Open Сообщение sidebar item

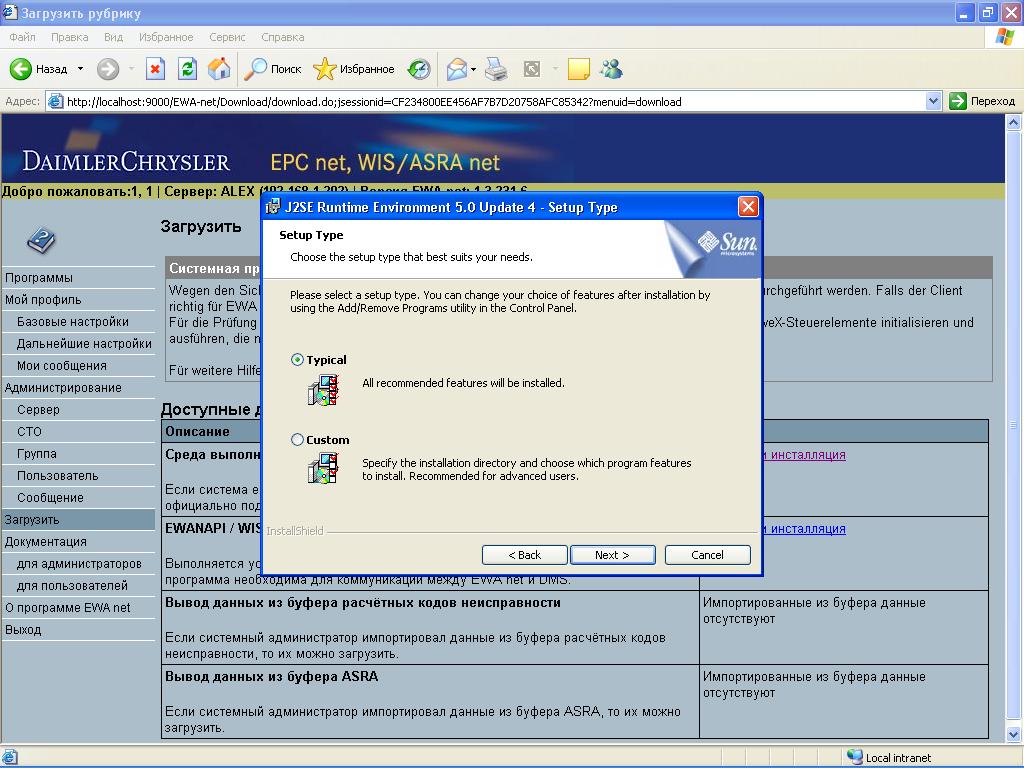(50, 498)
